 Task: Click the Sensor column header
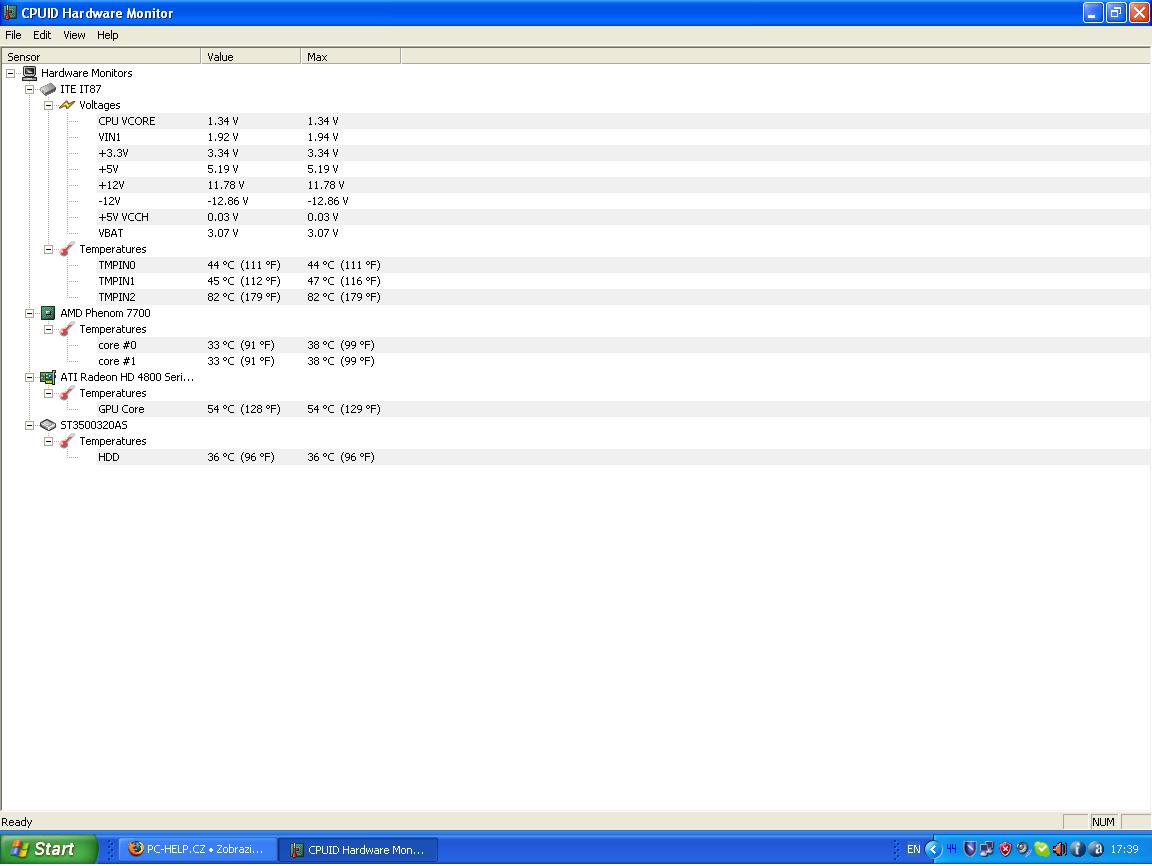[x=101, y=57]
